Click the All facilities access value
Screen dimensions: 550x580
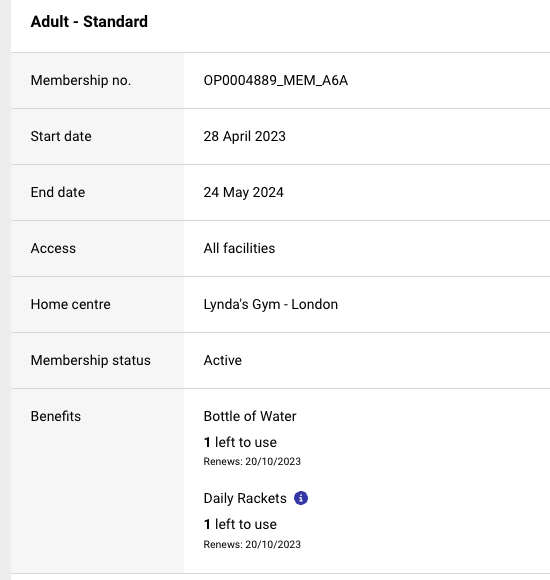coord(239,248)
